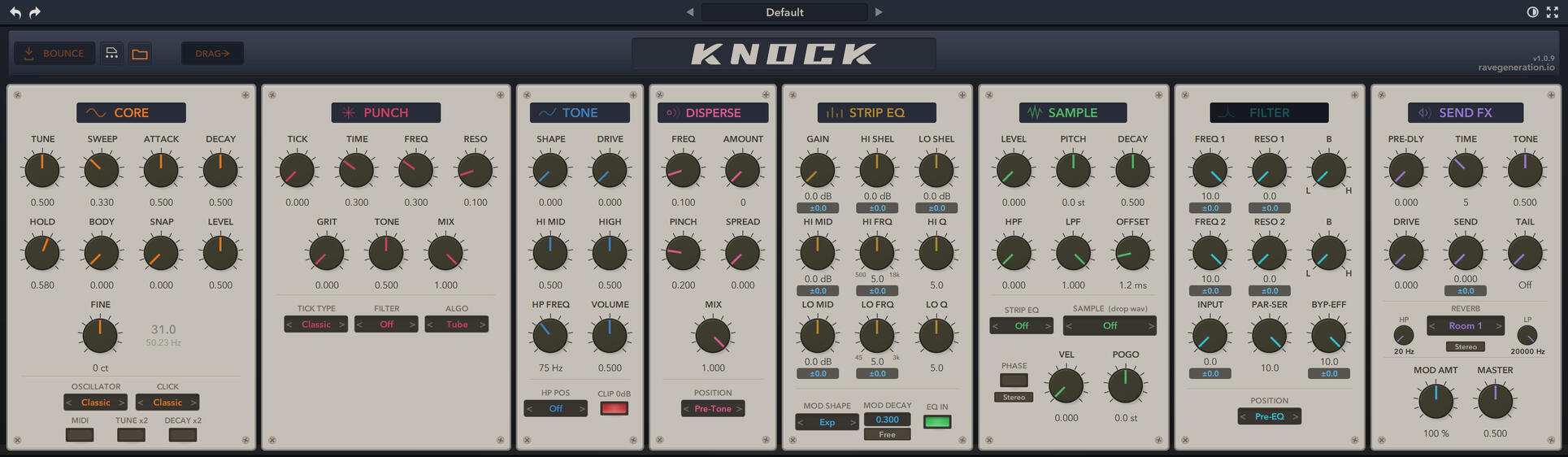Toggle the CLIP 0dB red button
Viewport: 1568px width, 457px height.
[614, 408]
